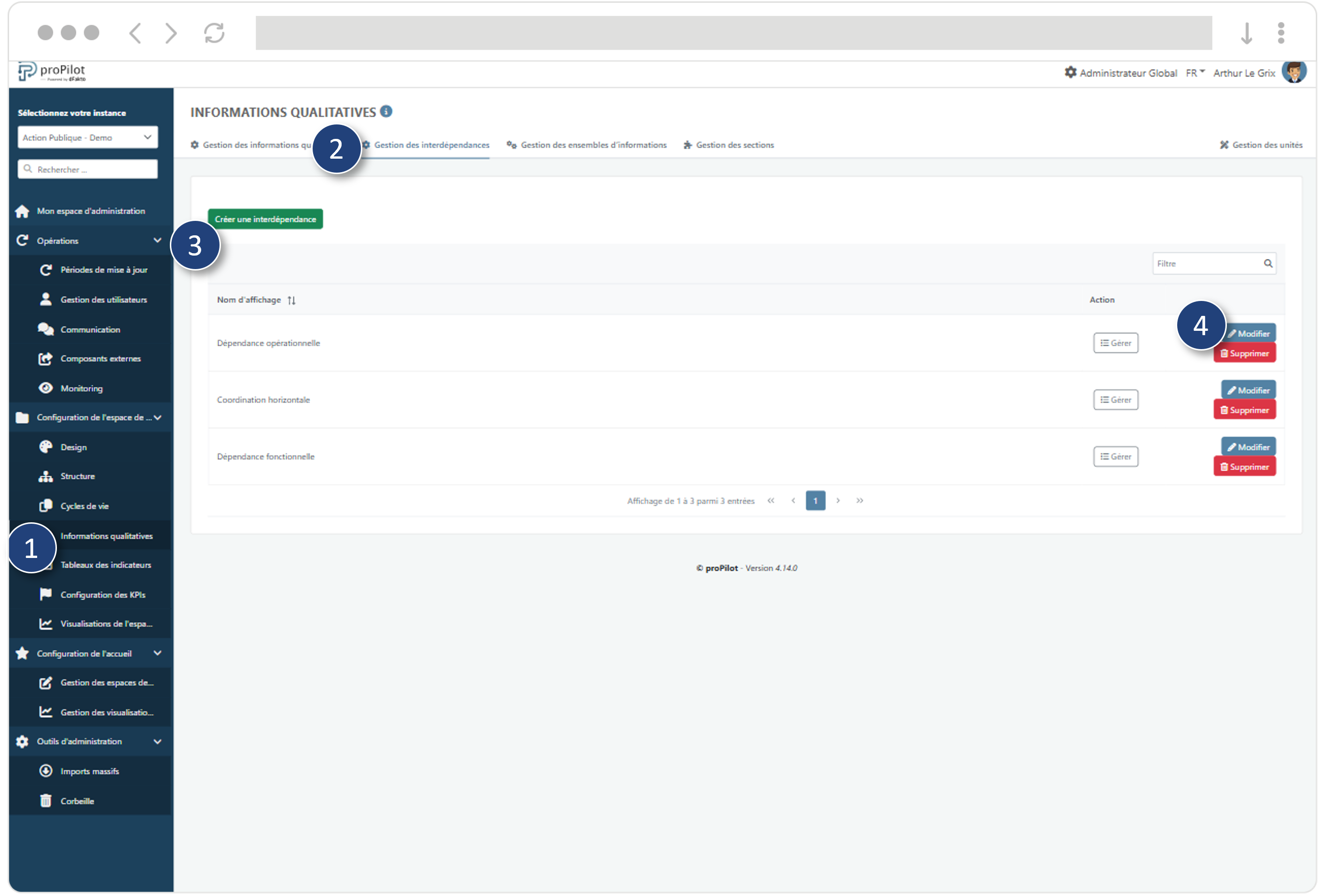Open Structure via the hierarchy icon
The image size is (1320, 896).
(46, 476)
